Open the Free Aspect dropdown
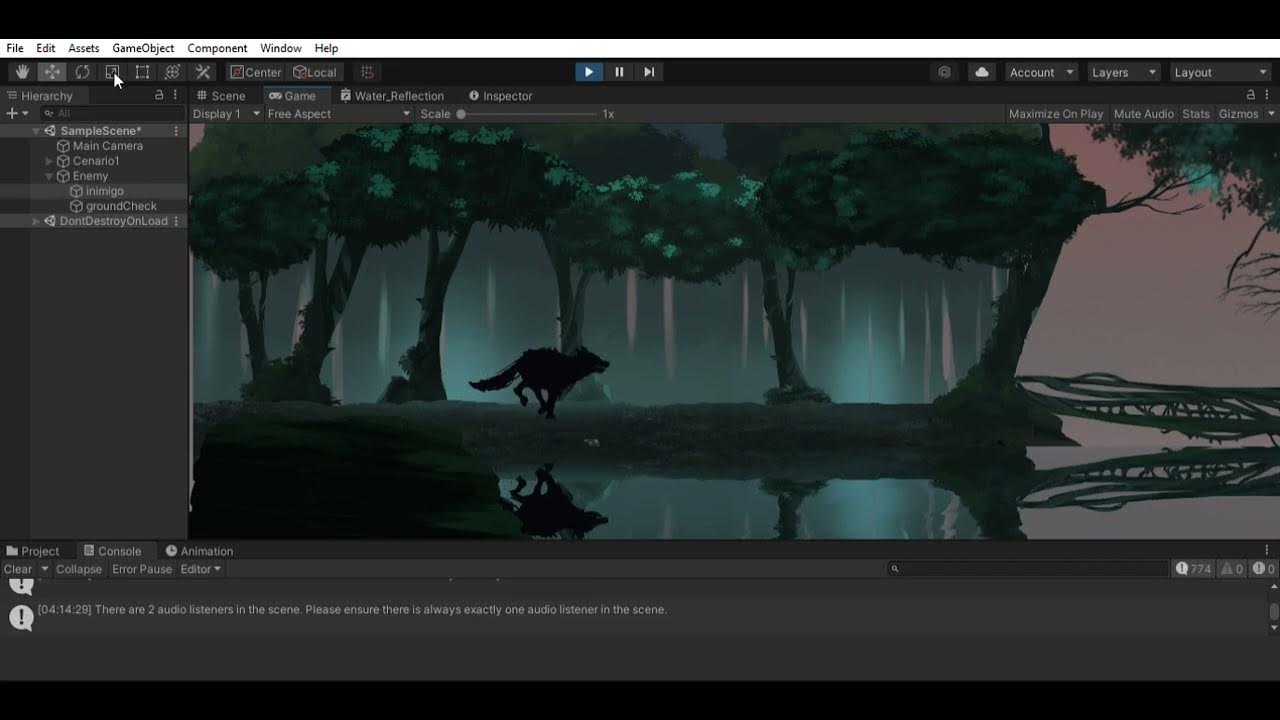Viewport: 1280px width, 720px height. pyautogui.click(x=339, y=114)
